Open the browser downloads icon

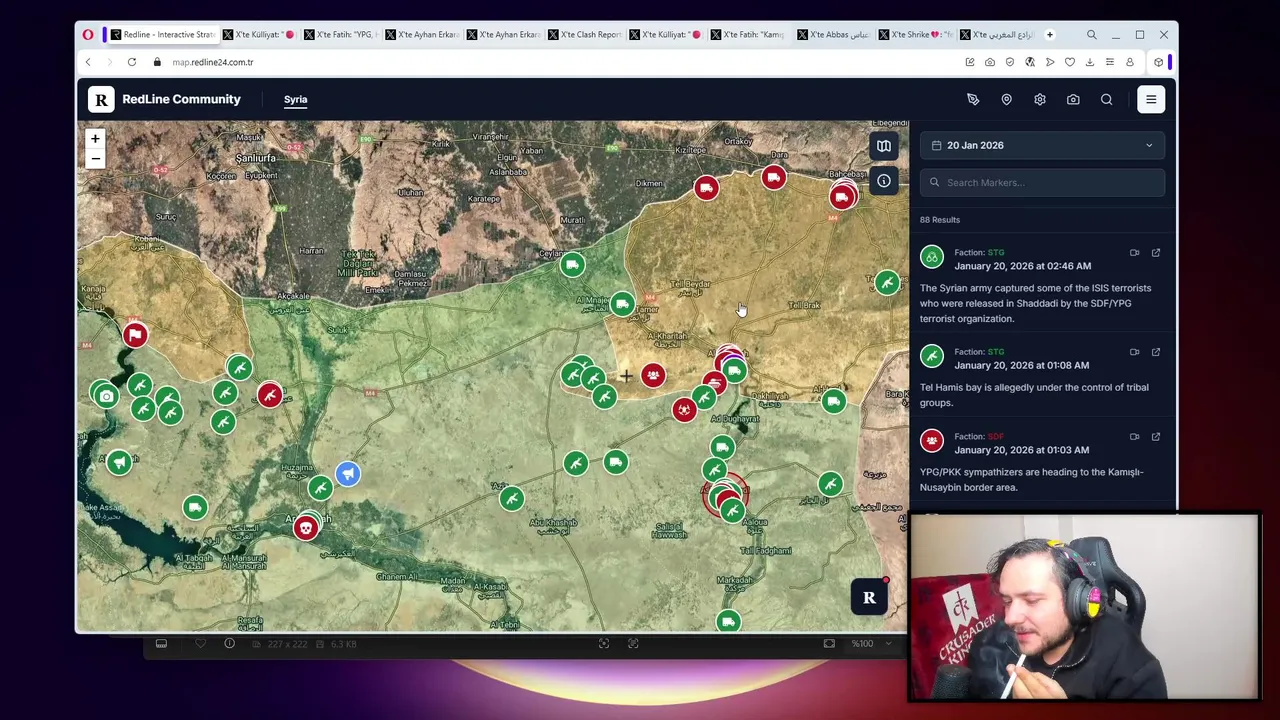pos(1090,62)
